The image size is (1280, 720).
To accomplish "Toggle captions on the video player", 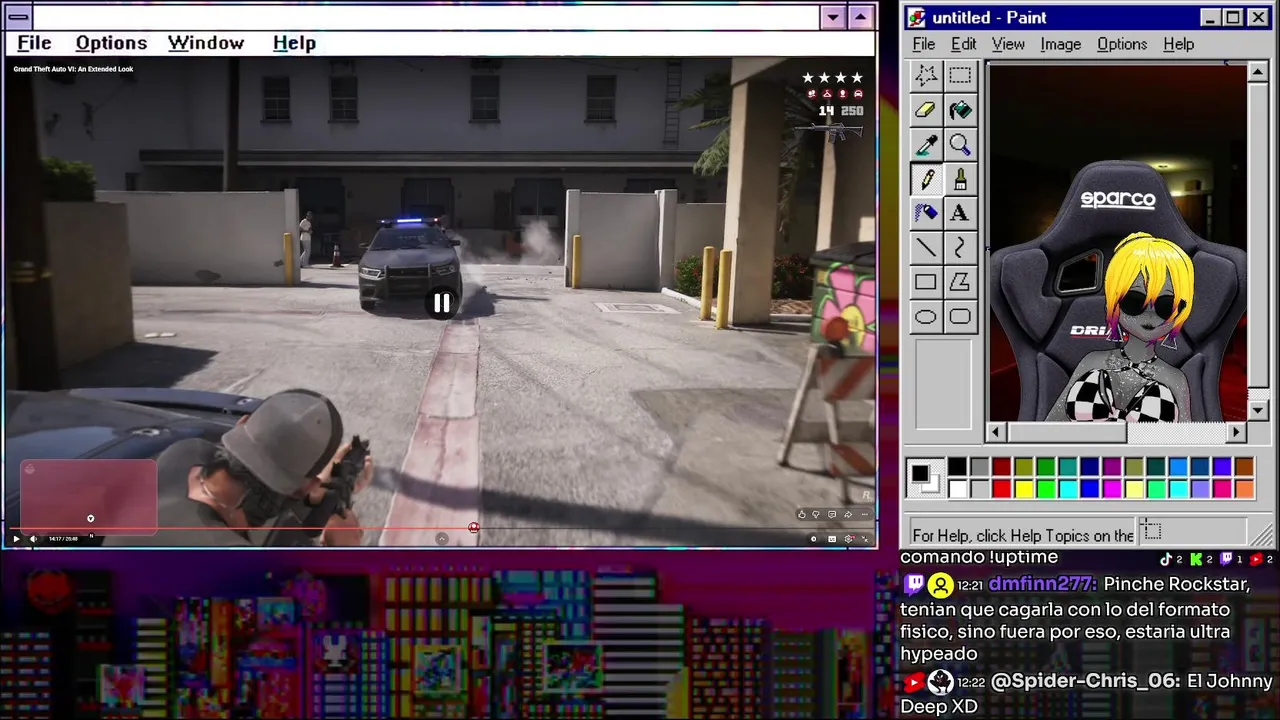I will tap(831, 539).
